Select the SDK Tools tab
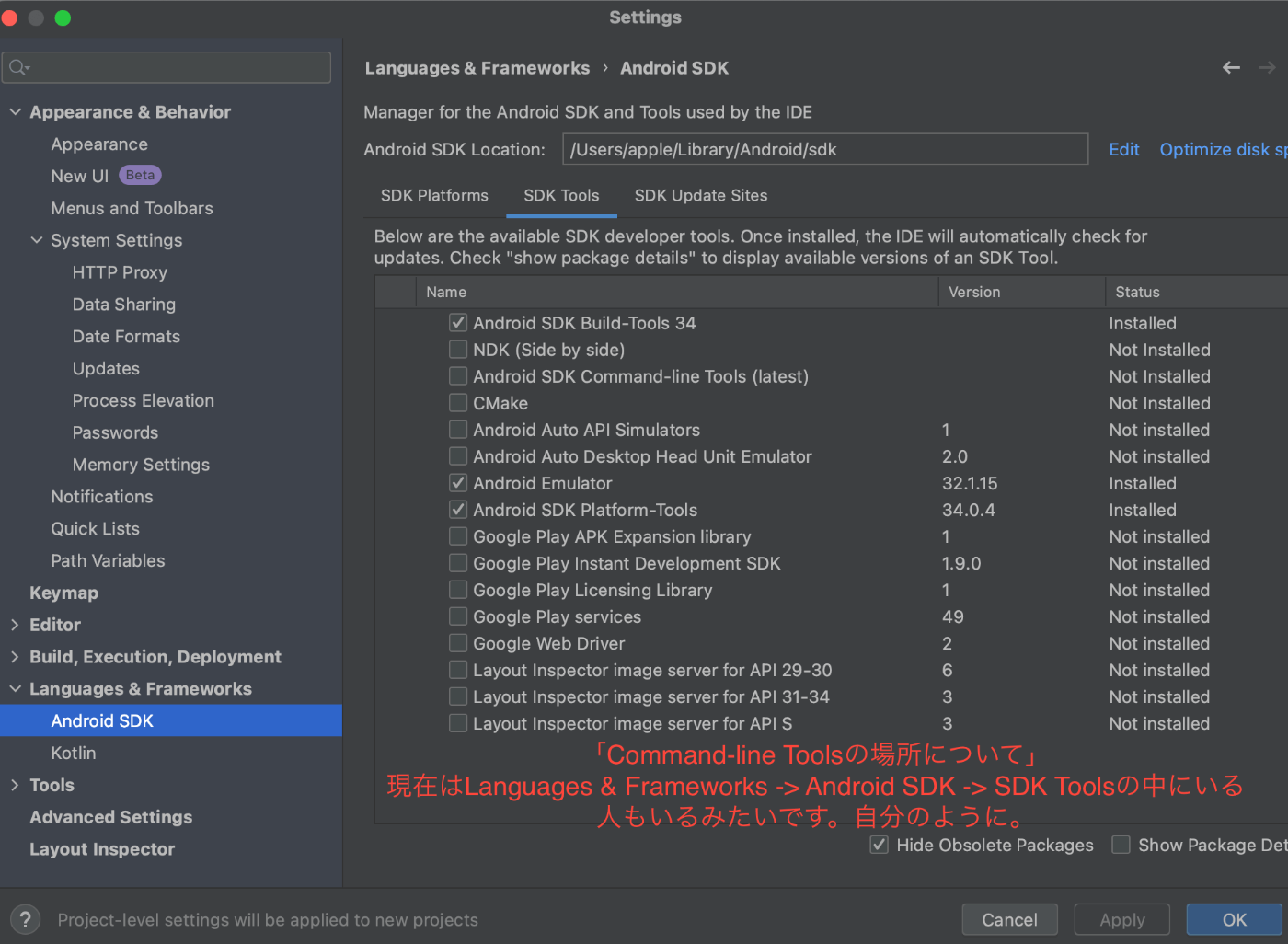Viewport: 1288px width, 944px height. pyautogui.click(x=561, y=196)
